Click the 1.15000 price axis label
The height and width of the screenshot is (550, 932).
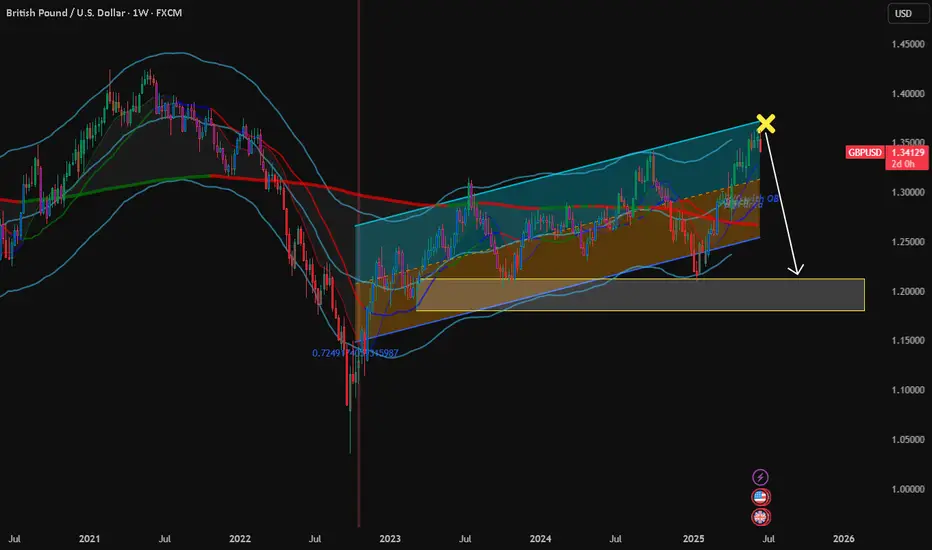click(x=908, y=341)
